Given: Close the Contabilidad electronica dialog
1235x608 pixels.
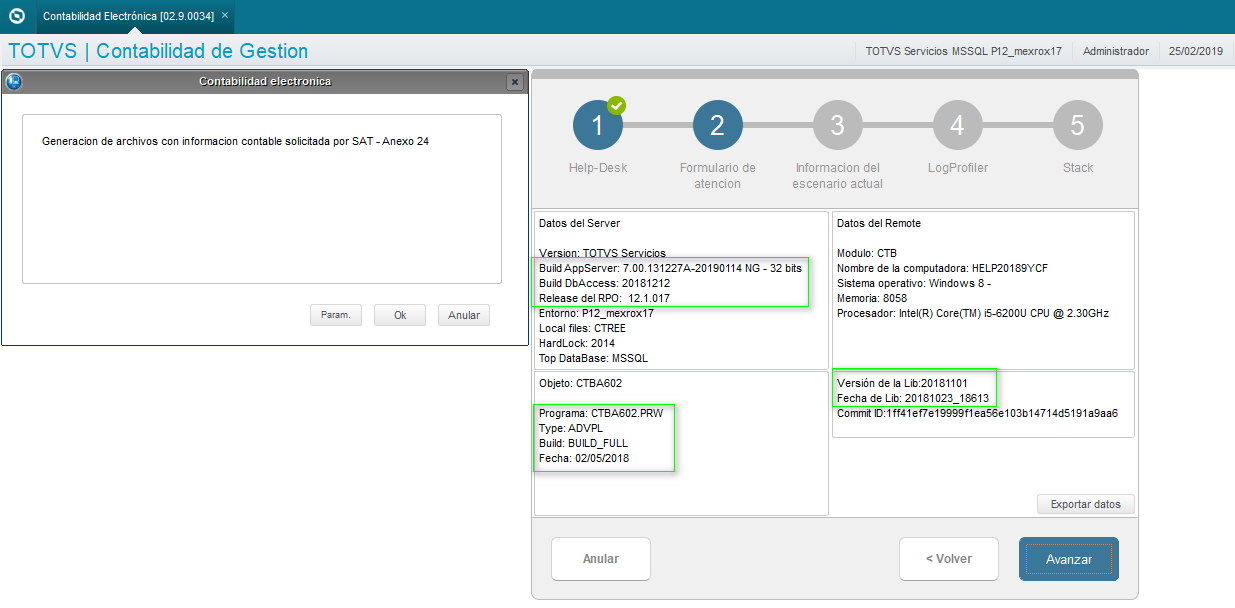Looking at the screenshot, I should click(x=514, y=82).
